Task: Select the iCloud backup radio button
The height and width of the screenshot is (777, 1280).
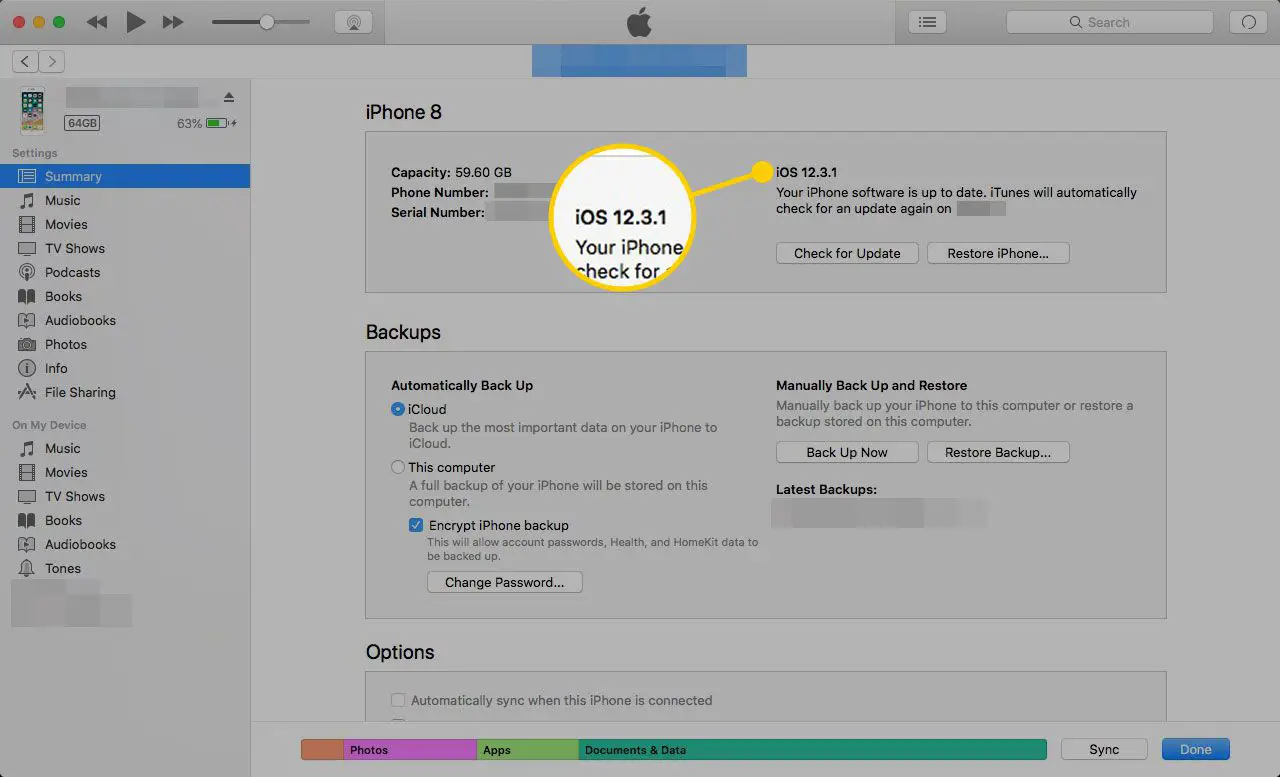Action: (x=398, y=409)
